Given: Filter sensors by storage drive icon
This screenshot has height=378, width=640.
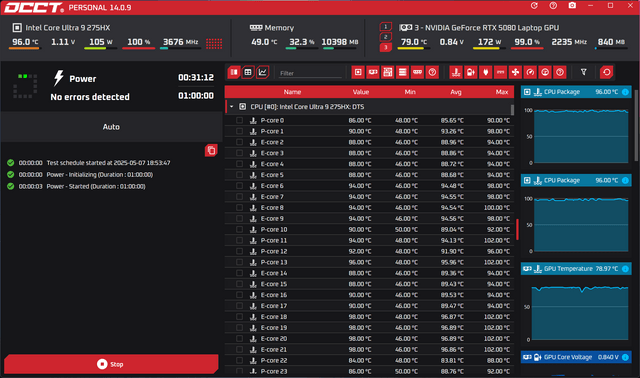Looking at the screenshot, I should point(402,72).
